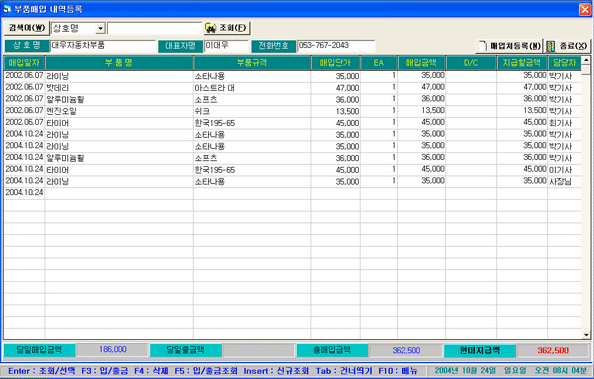The width and height of the screenshot is (594, 379).
Task: Click the phone number field 053-767-2043
Action: (x=336, y=46)
